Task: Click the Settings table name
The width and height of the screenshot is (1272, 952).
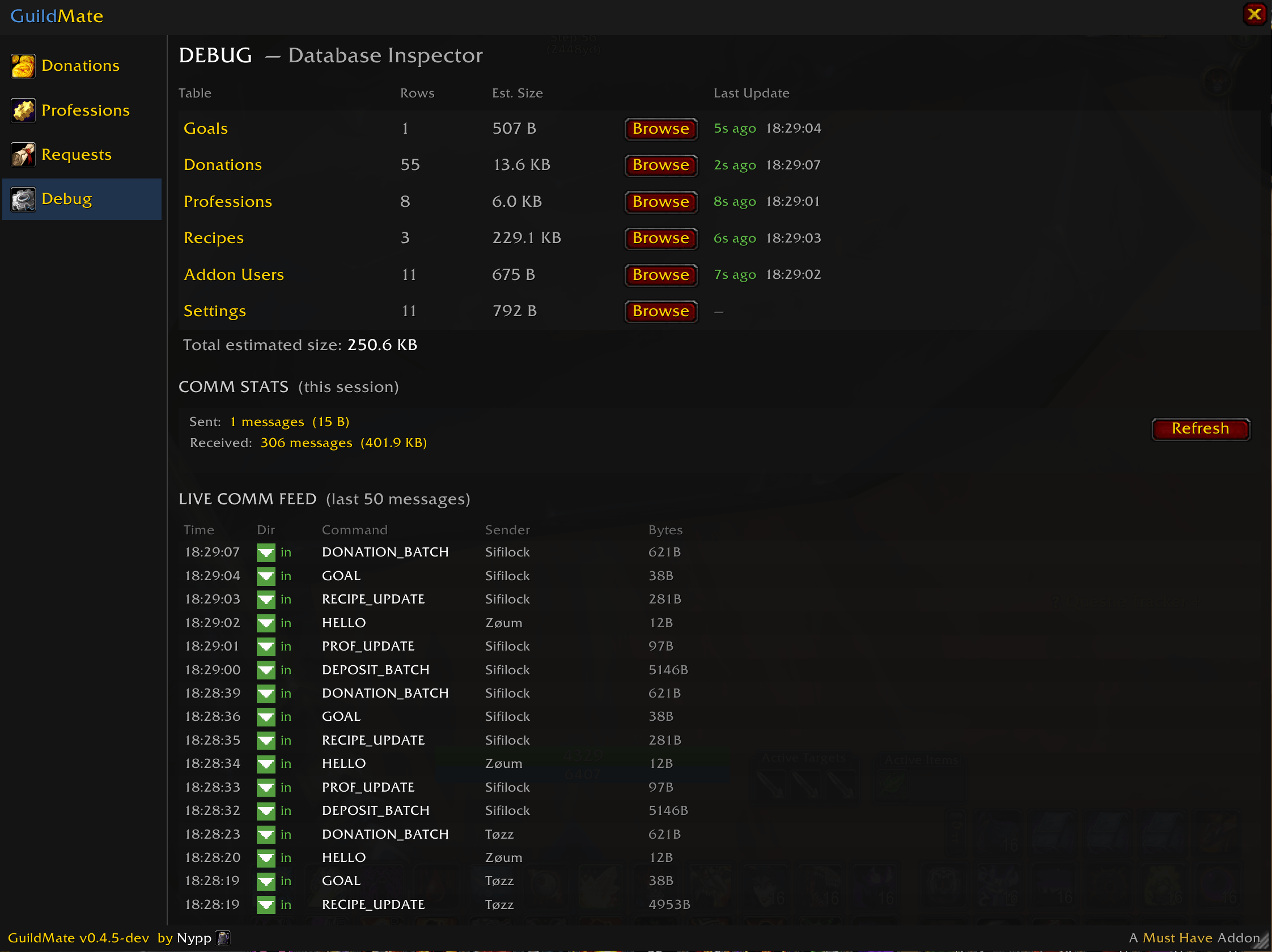Action: click(214, 312)
